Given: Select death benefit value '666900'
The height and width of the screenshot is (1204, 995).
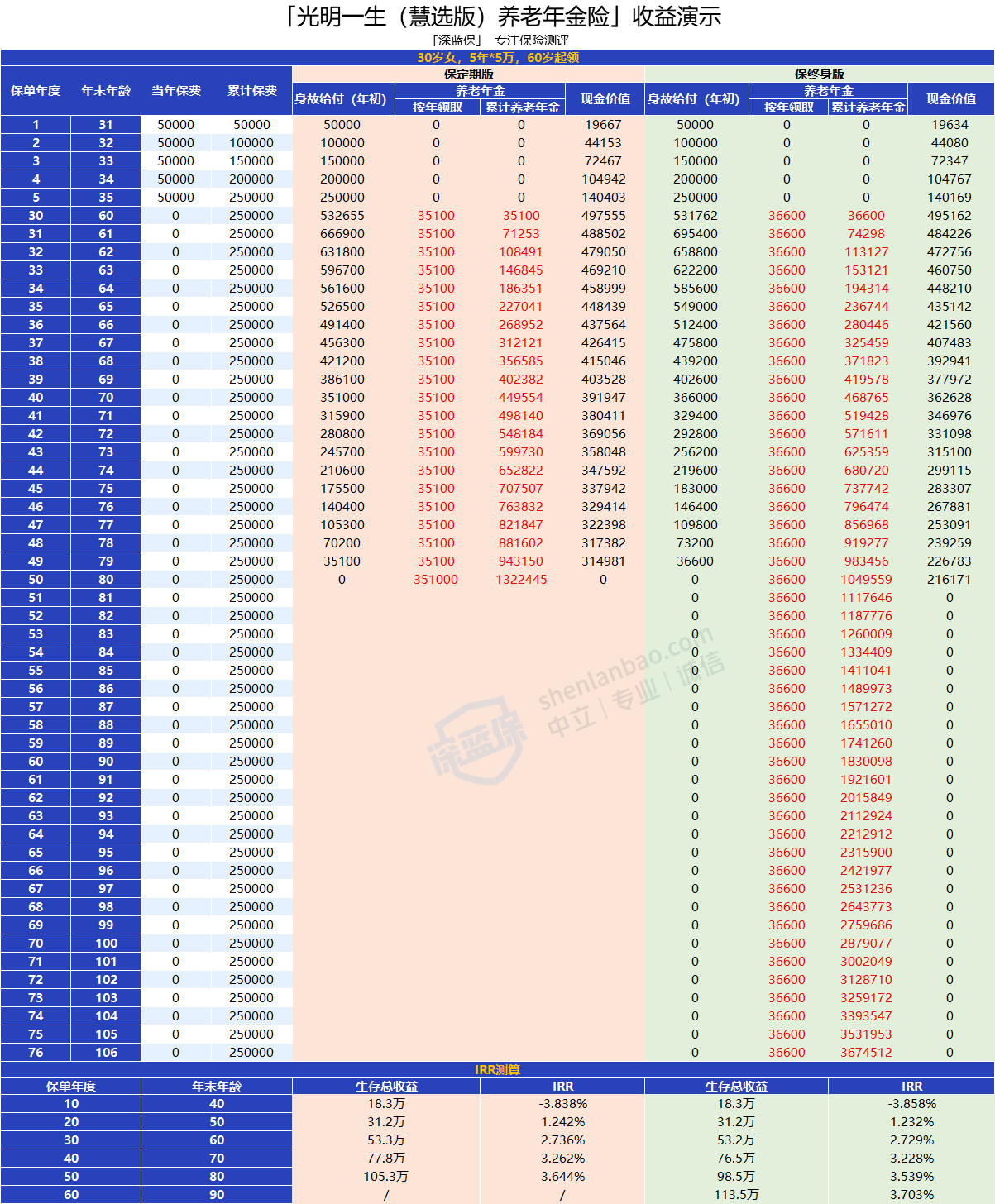Looking at the screenshot, I should point(342,234).
